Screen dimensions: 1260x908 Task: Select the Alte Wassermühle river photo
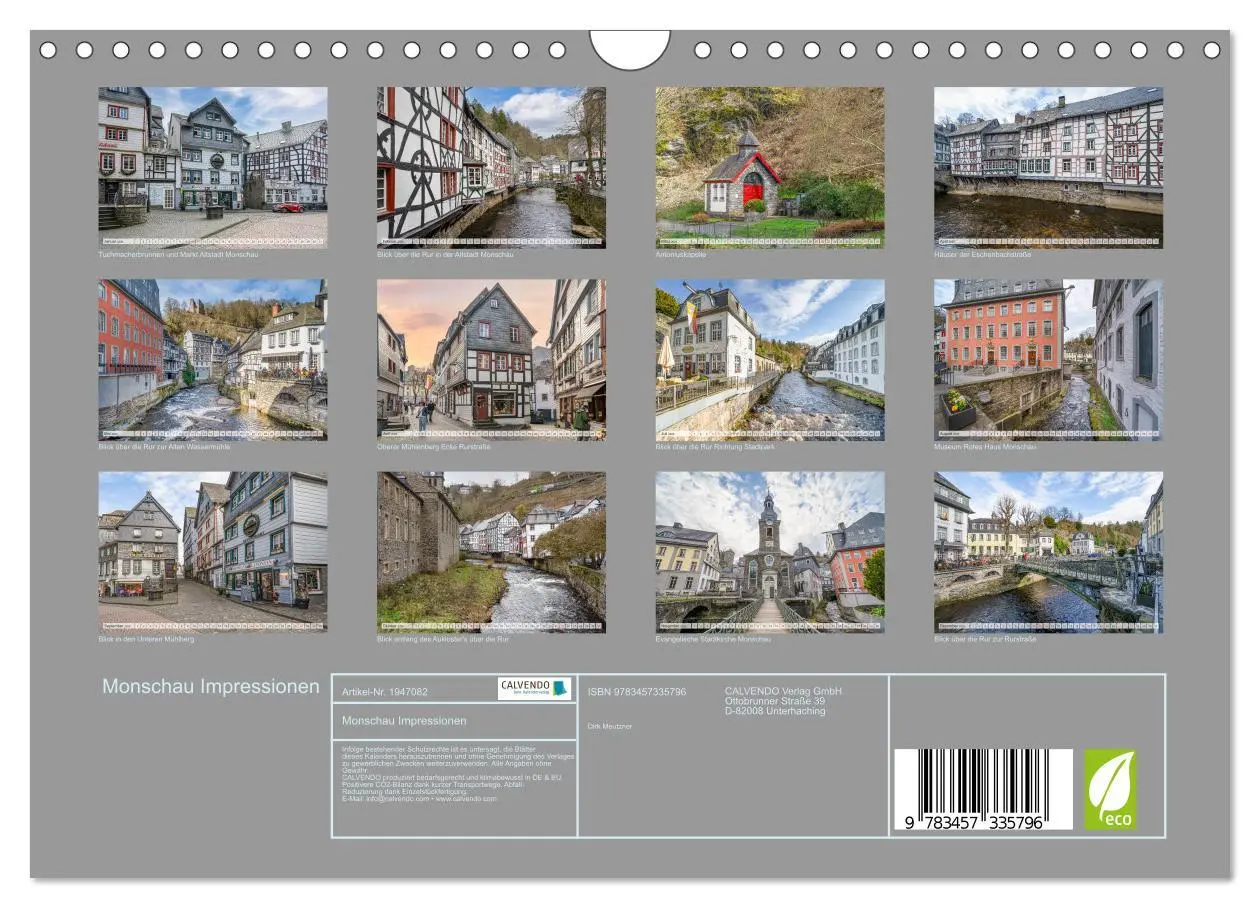point(212,360)
